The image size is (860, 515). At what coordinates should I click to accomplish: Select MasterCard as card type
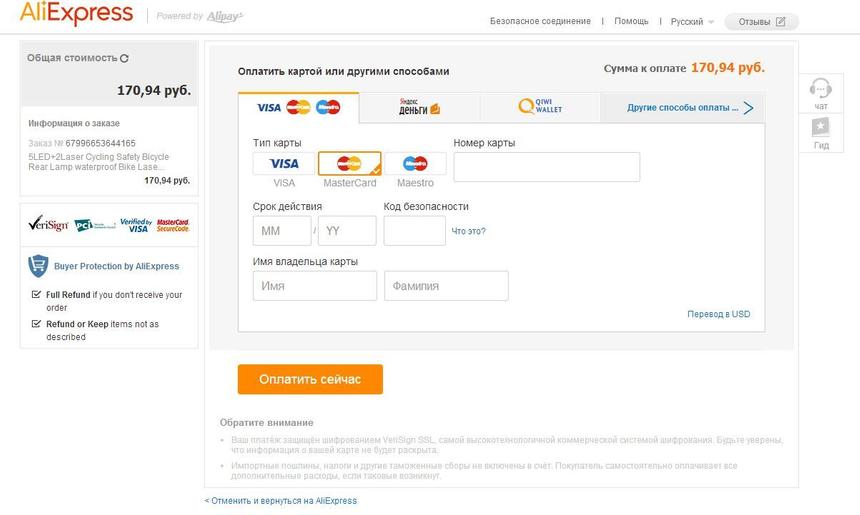(x=349, y=164)
